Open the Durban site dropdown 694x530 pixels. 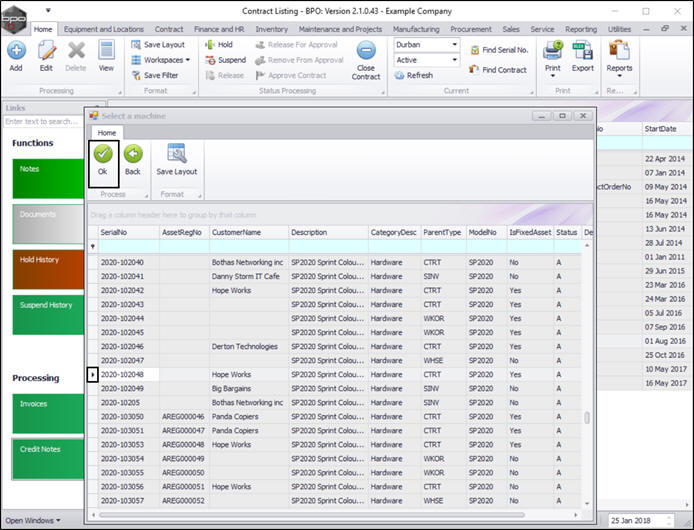(453, 45)
